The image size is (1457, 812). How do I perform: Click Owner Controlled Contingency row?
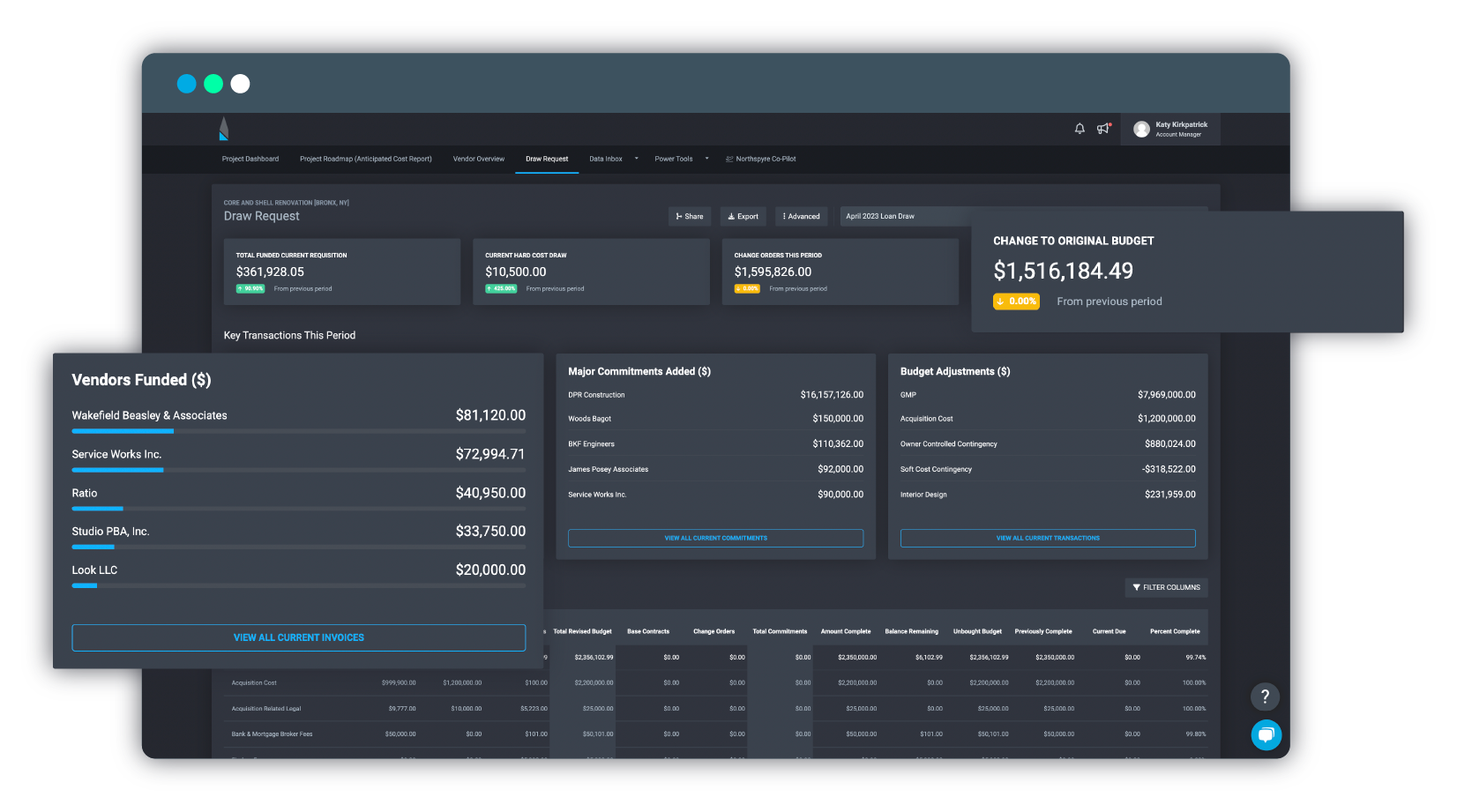(1048, 444)
